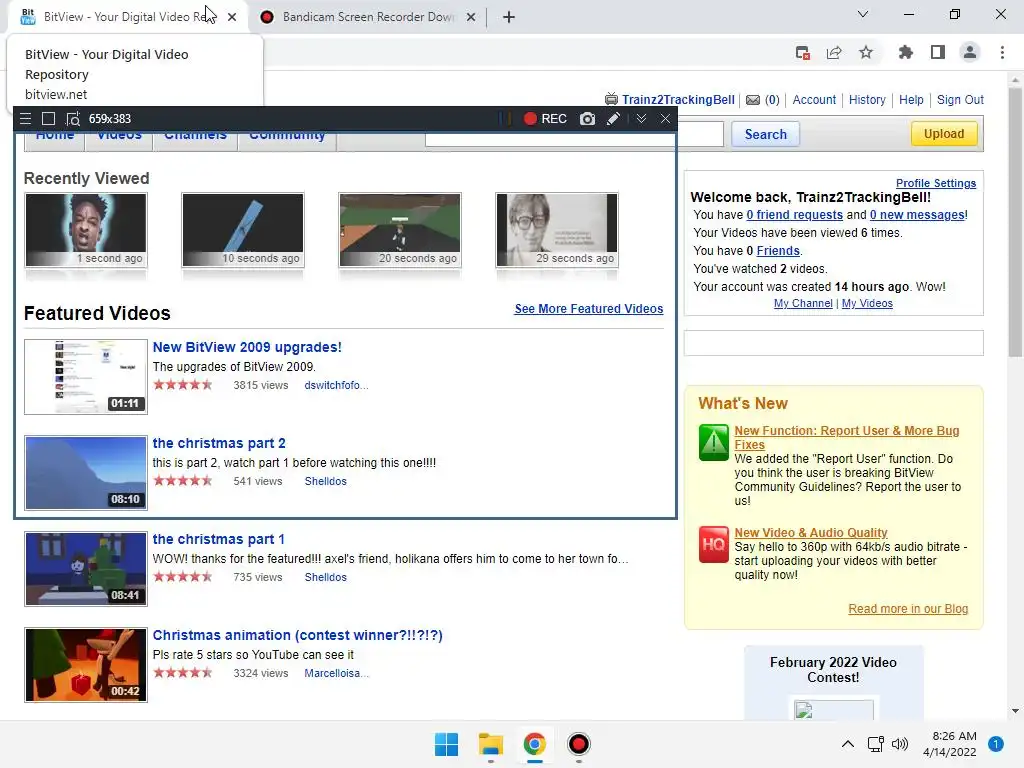
Task: Open Profile Settings link
Action: click(936, 184)
